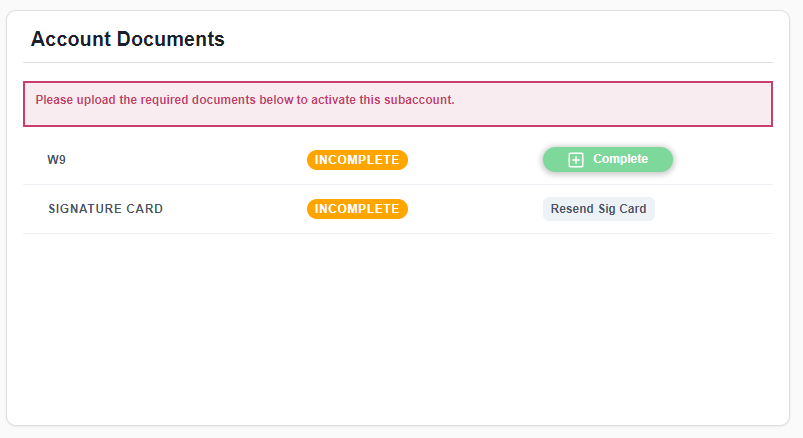This screenshot has height=438, width=803.
Task: Select the W9 document row
Action: (200, 160)
